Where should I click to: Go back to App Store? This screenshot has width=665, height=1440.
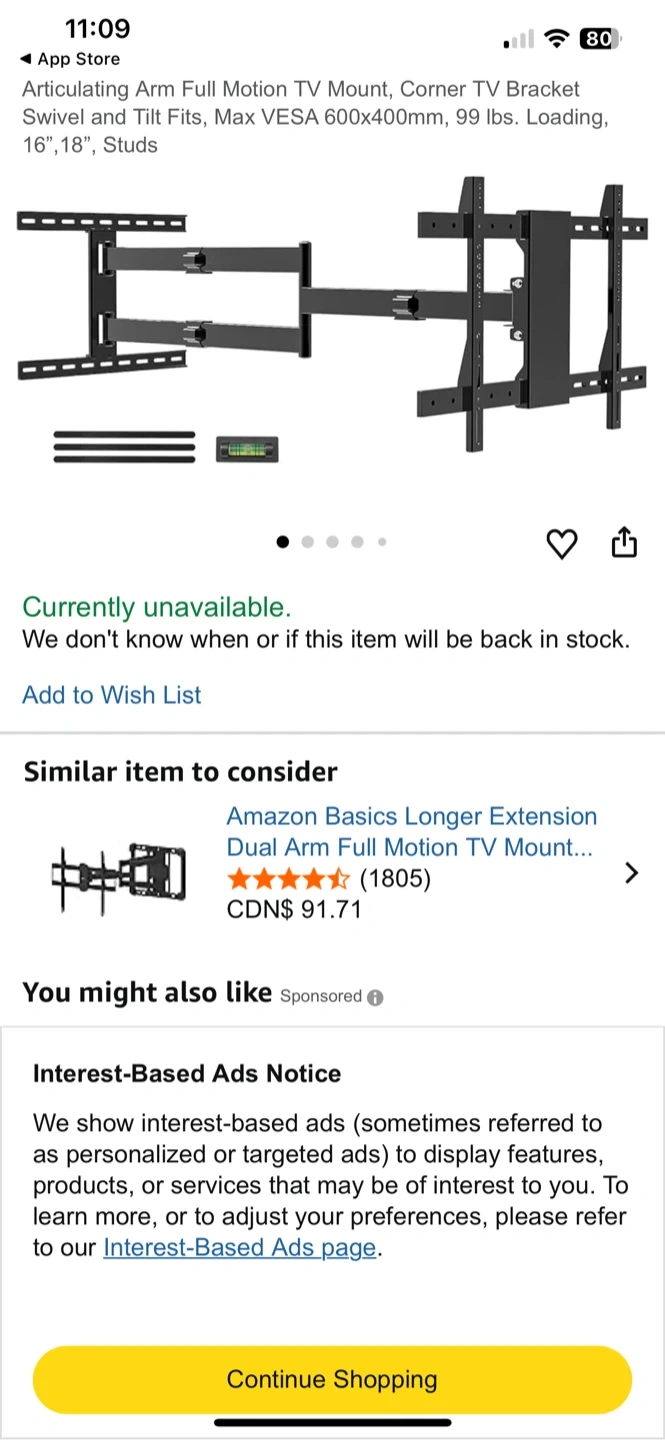(70, 59)
